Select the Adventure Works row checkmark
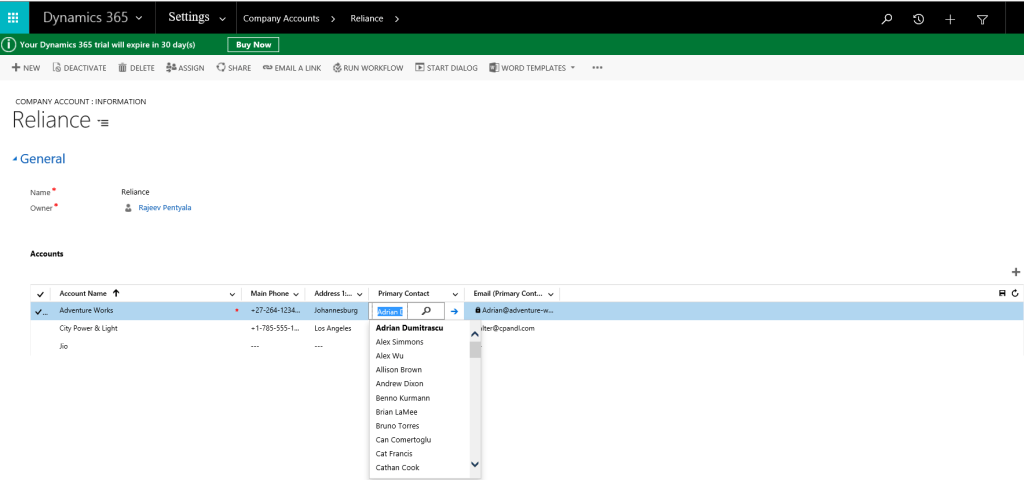 40,311
